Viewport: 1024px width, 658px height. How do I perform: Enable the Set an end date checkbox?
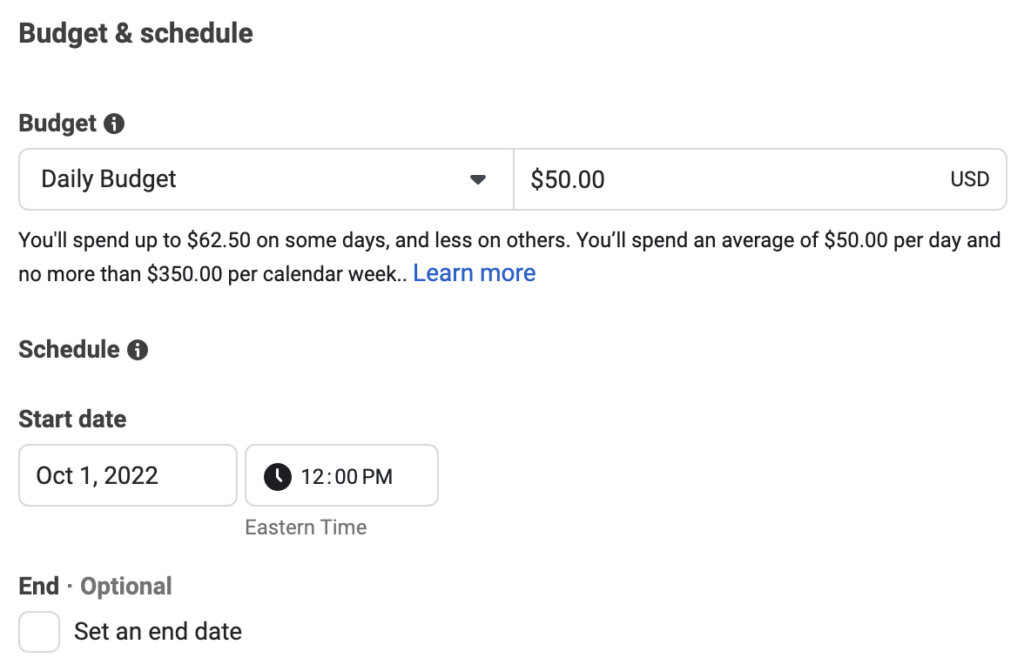pyautogui.click(x=37, y=631)
